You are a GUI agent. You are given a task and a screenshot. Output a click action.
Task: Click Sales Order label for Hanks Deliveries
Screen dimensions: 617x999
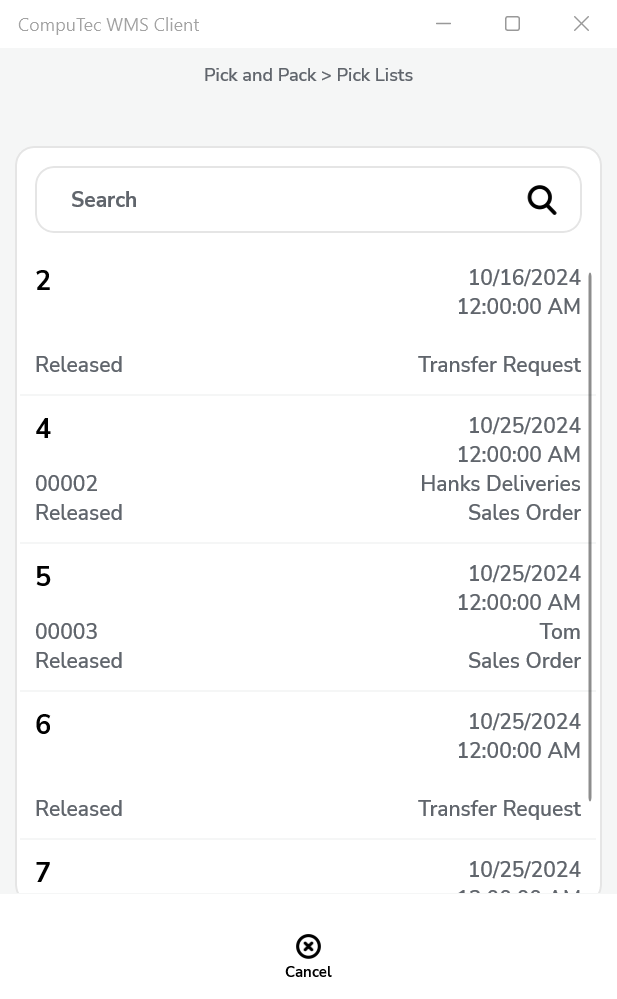pos(524,513)
